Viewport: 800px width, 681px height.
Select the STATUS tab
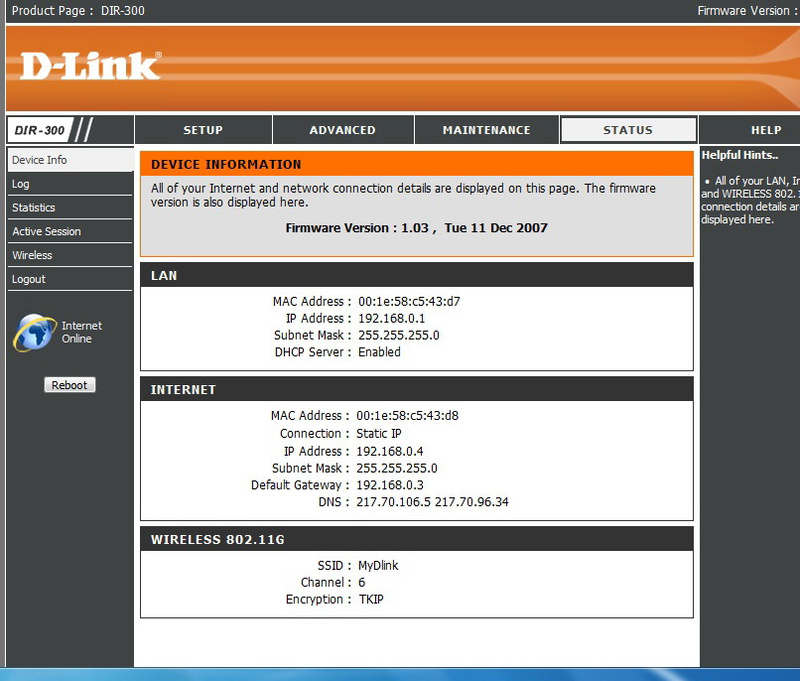pos(628,130)
